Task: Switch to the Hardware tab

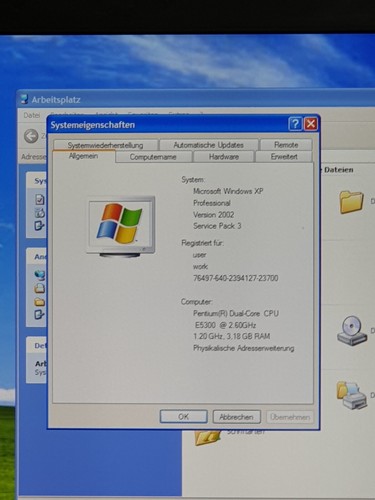Action: pos(224,157)
